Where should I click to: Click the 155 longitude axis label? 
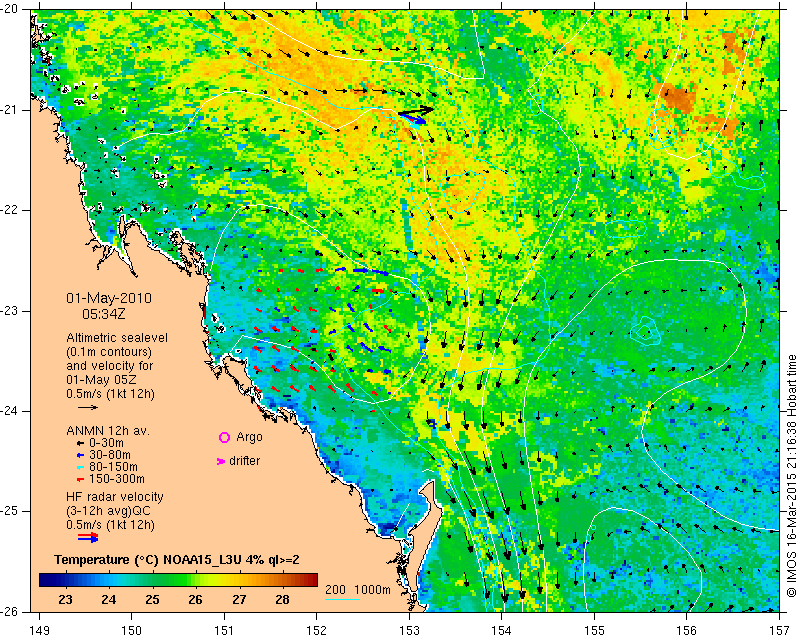(x=594, y=630)
